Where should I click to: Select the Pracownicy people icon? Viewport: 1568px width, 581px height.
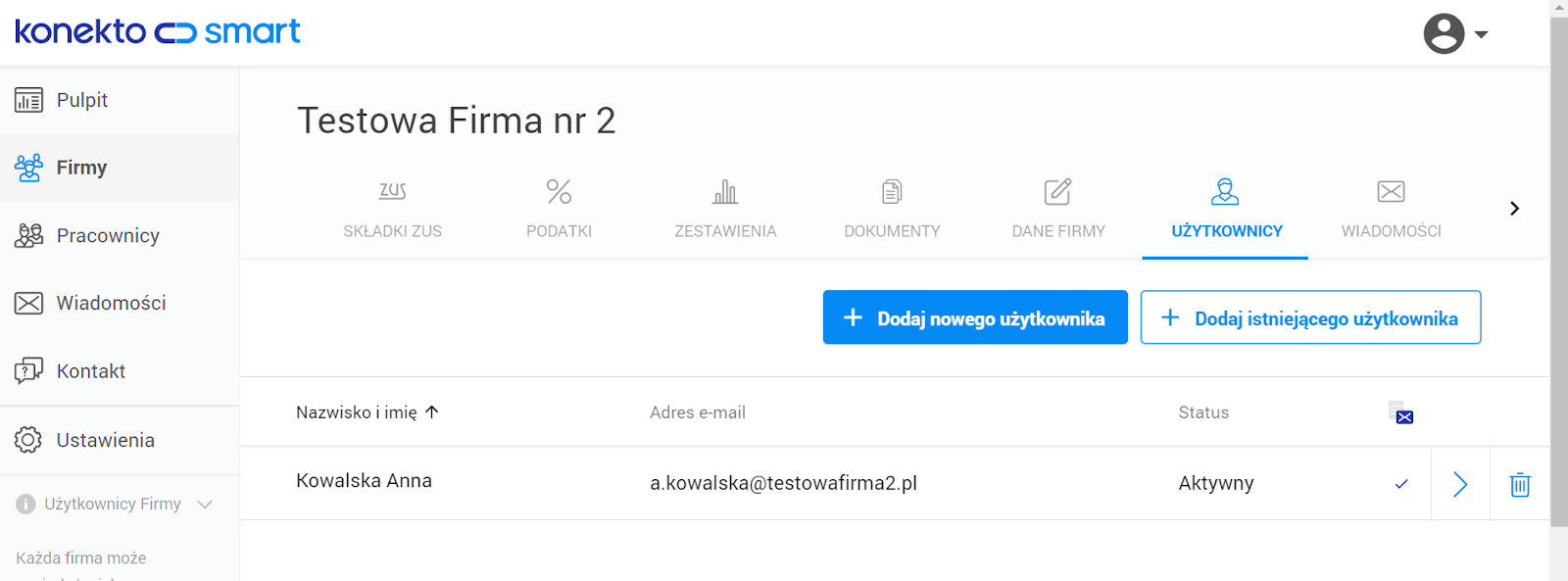28,235
